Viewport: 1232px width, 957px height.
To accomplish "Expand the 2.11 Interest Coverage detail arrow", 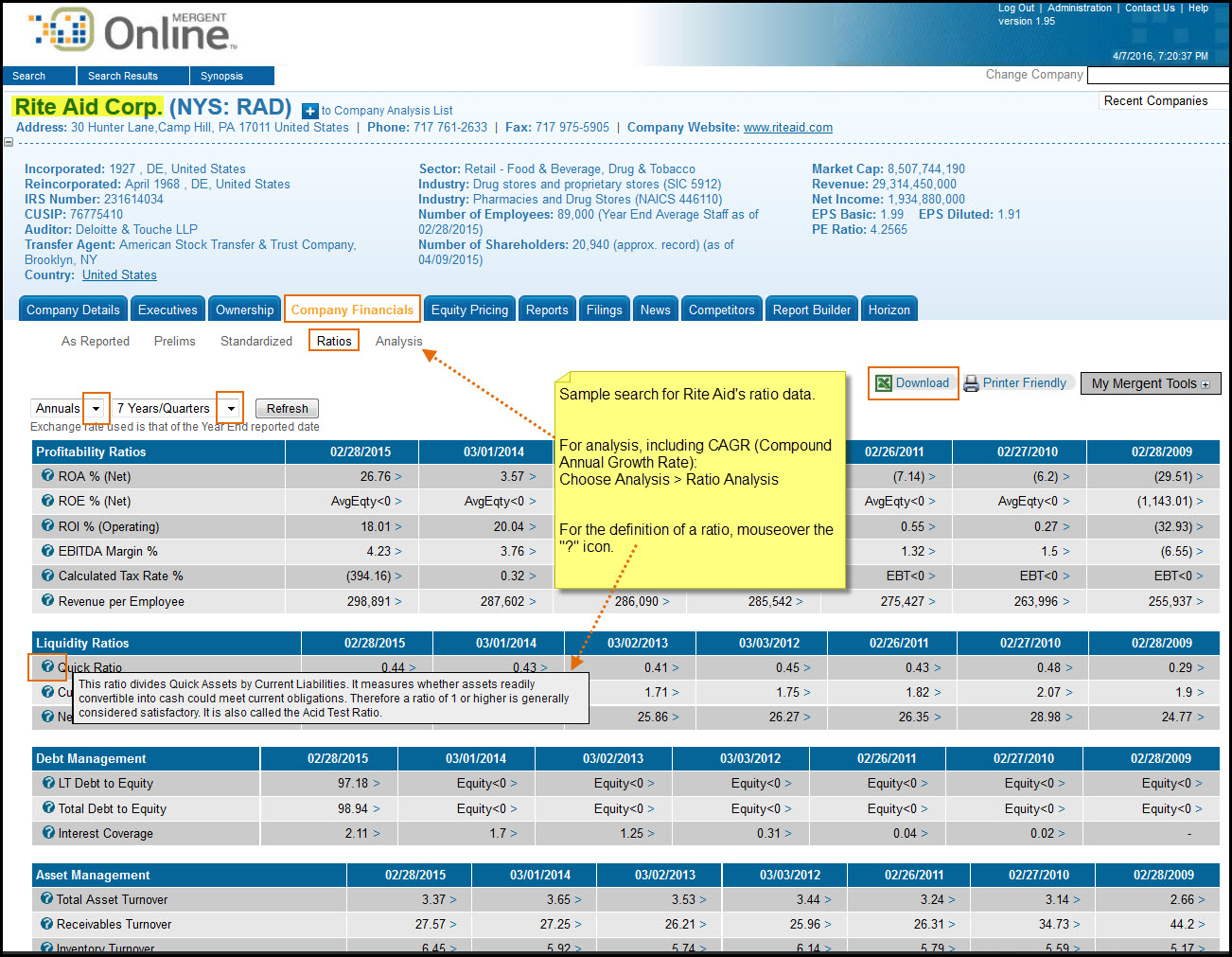I will (x=375, y=833).
